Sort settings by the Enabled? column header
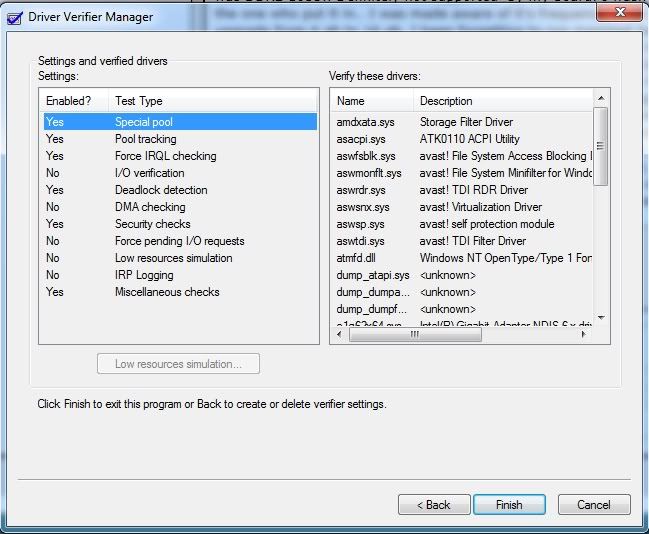This screenshot has width=649, height=534. (75, 101)
